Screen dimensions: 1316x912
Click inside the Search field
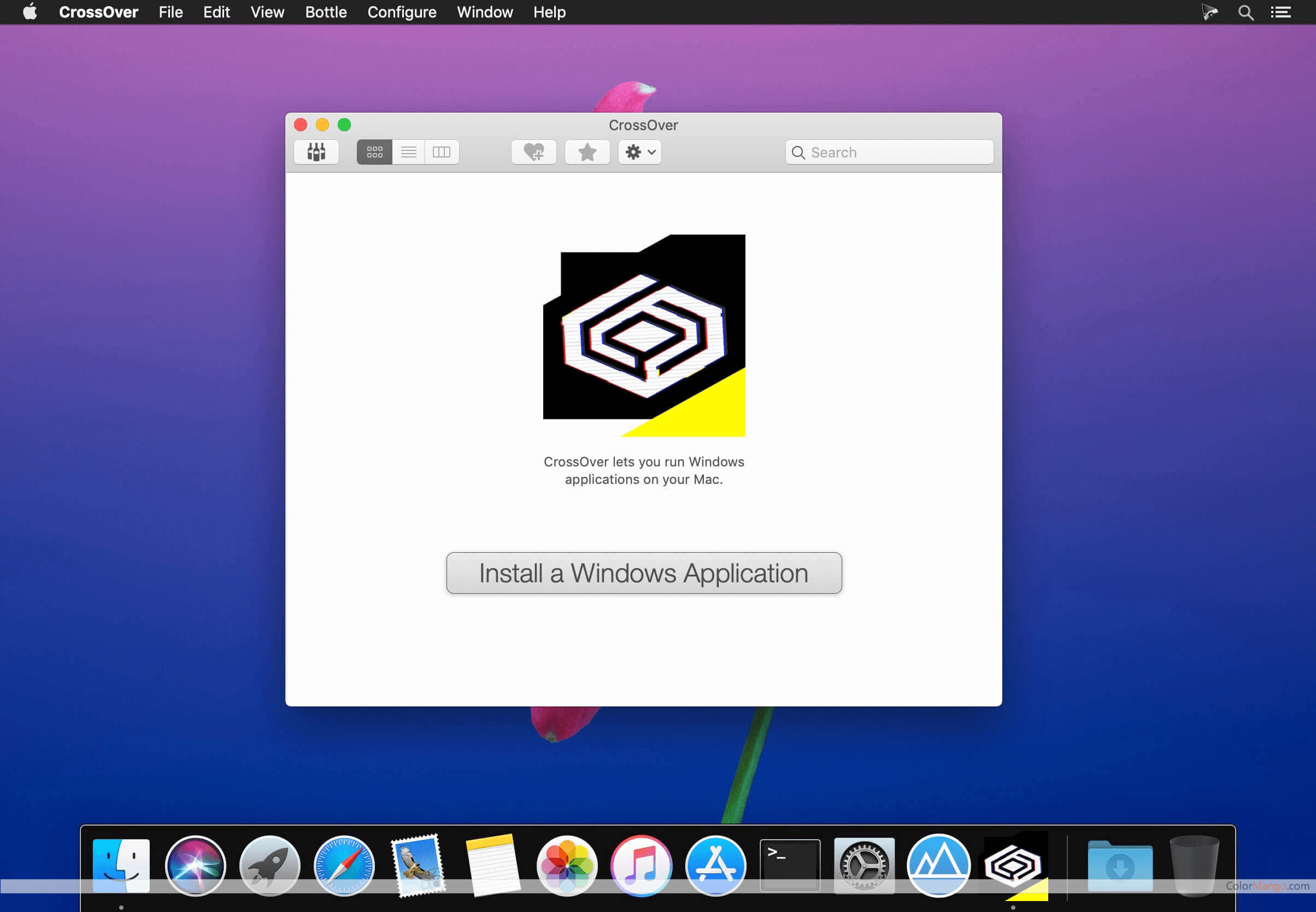(897, 152)
